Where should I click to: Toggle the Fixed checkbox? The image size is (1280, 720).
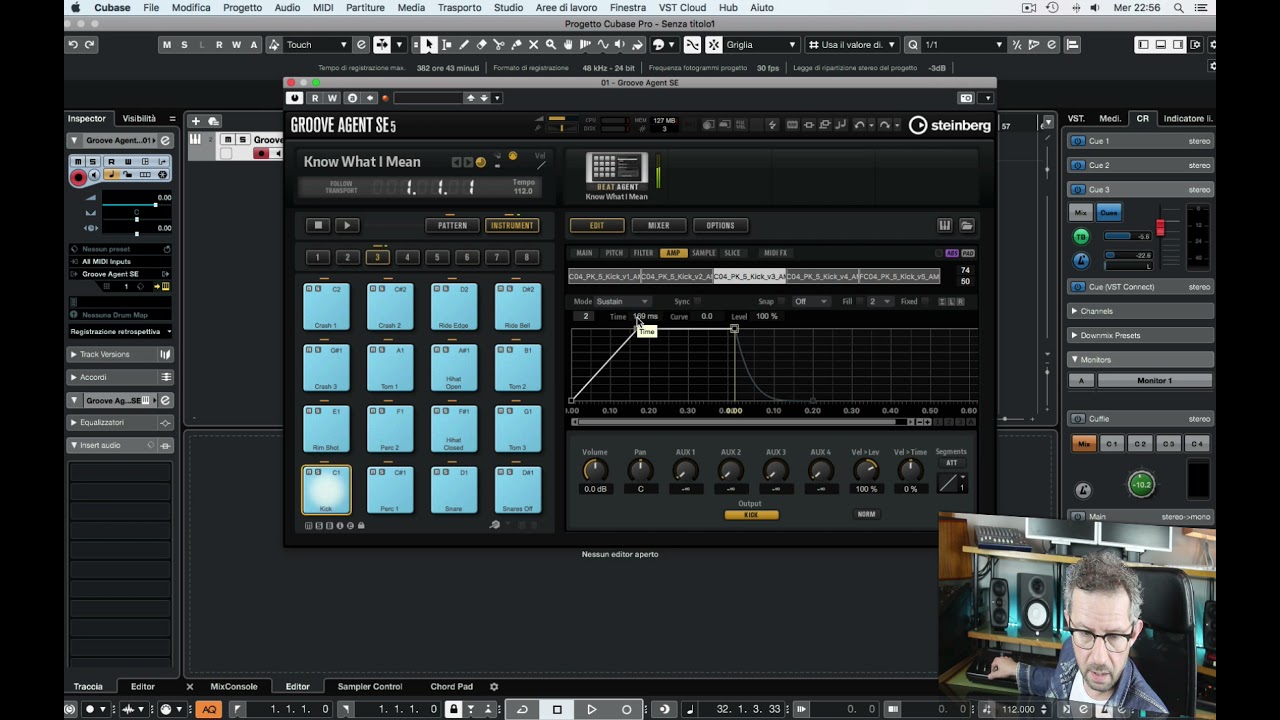tap(926, 301)
